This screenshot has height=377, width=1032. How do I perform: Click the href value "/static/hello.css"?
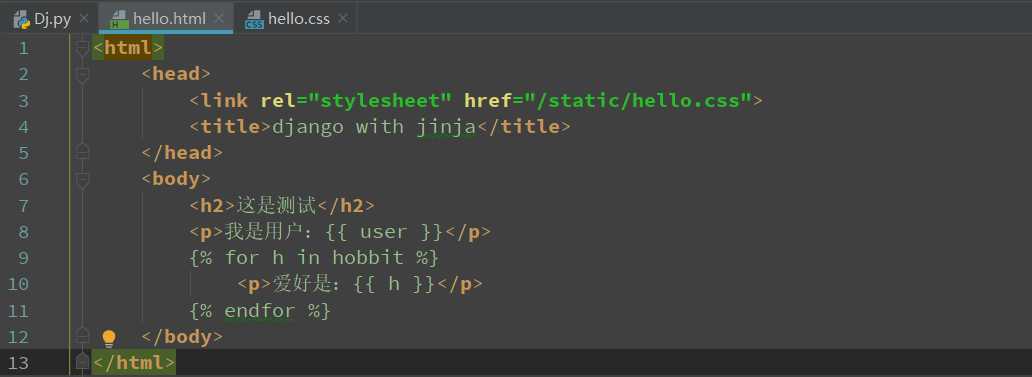pyautogui.click(x=638, y=101)
